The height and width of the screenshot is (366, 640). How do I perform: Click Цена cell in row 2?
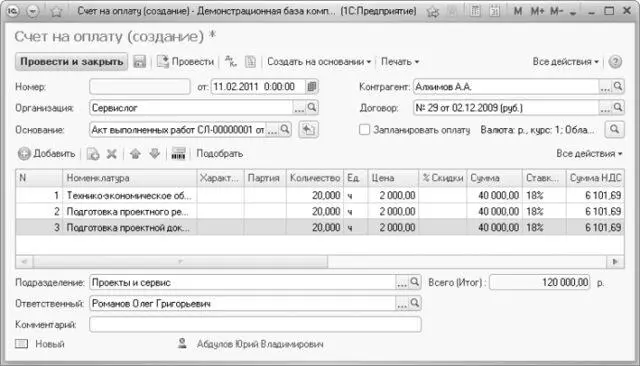tap(393, 211)
